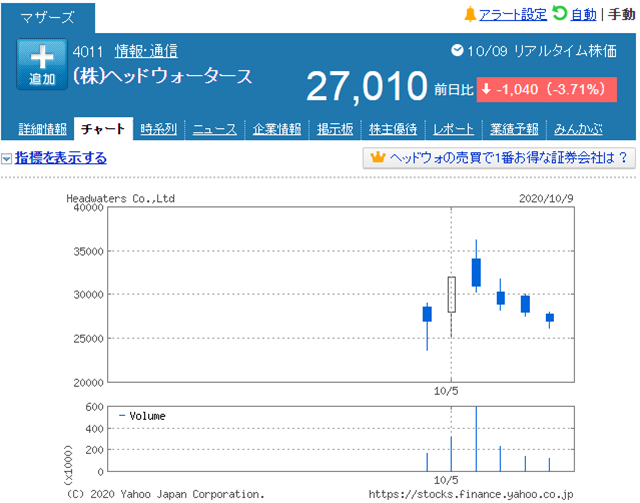Screen dimensions: 640x503
Task: Open the ニュース tab
Action: click(x=215, y=129)
